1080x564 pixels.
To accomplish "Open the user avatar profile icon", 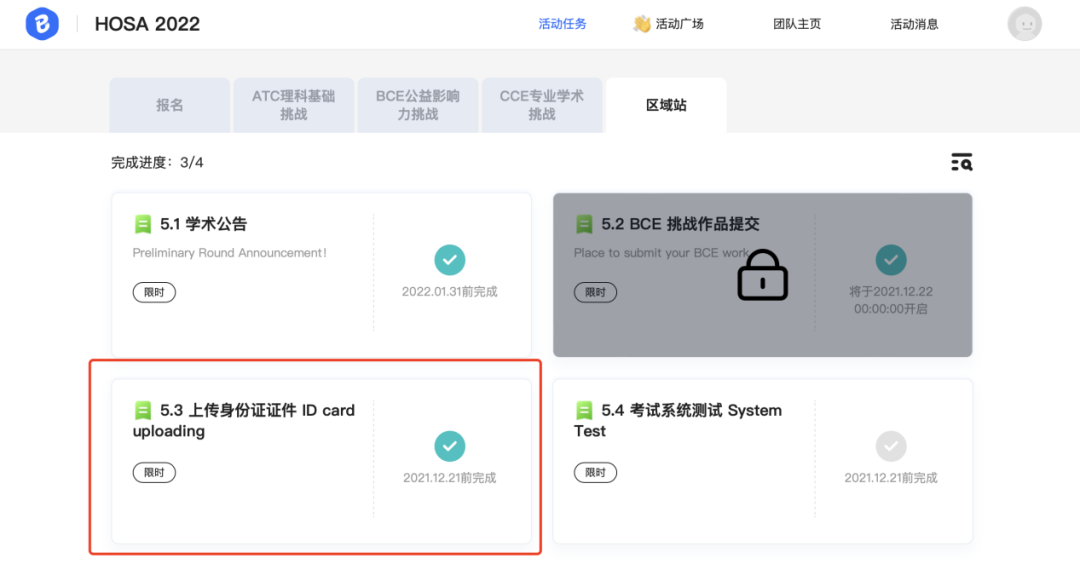I will coord(1024,24).
